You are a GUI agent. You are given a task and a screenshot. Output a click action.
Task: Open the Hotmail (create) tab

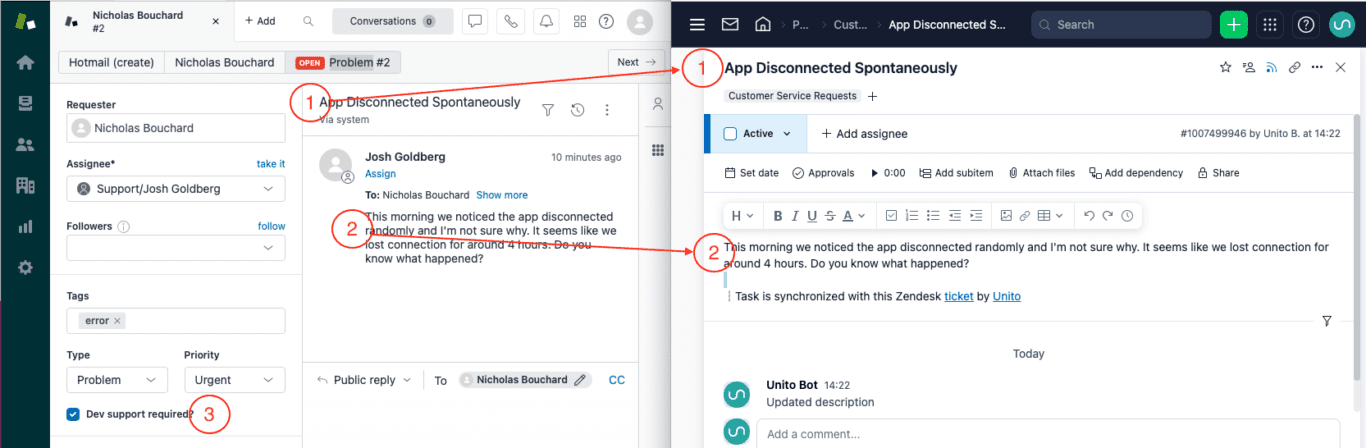[111, 62]
